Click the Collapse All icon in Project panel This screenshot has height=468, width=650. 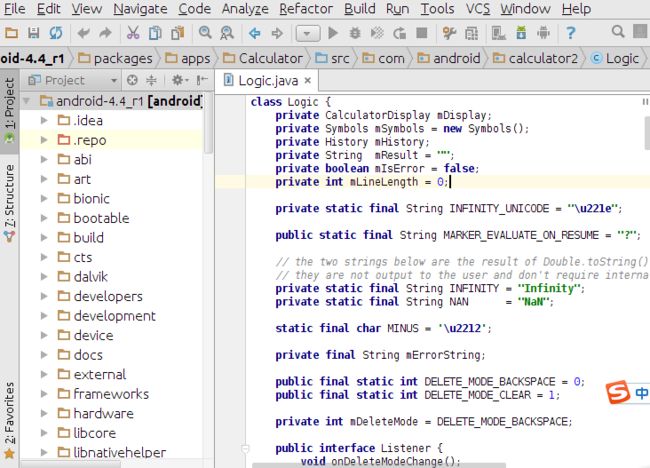151,80
